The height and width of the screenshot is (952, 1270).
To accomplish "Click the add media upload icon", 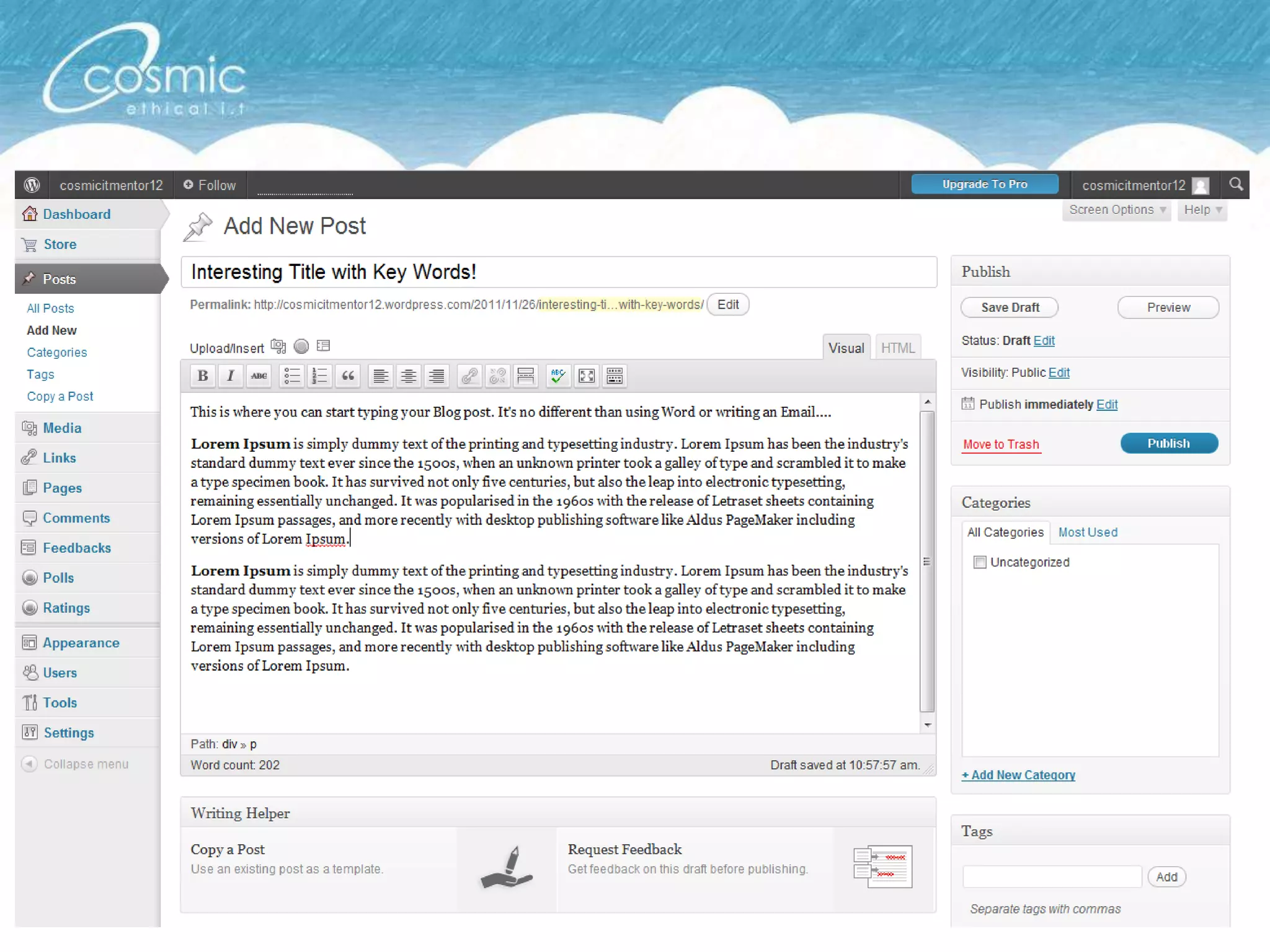I will (278, 346).
